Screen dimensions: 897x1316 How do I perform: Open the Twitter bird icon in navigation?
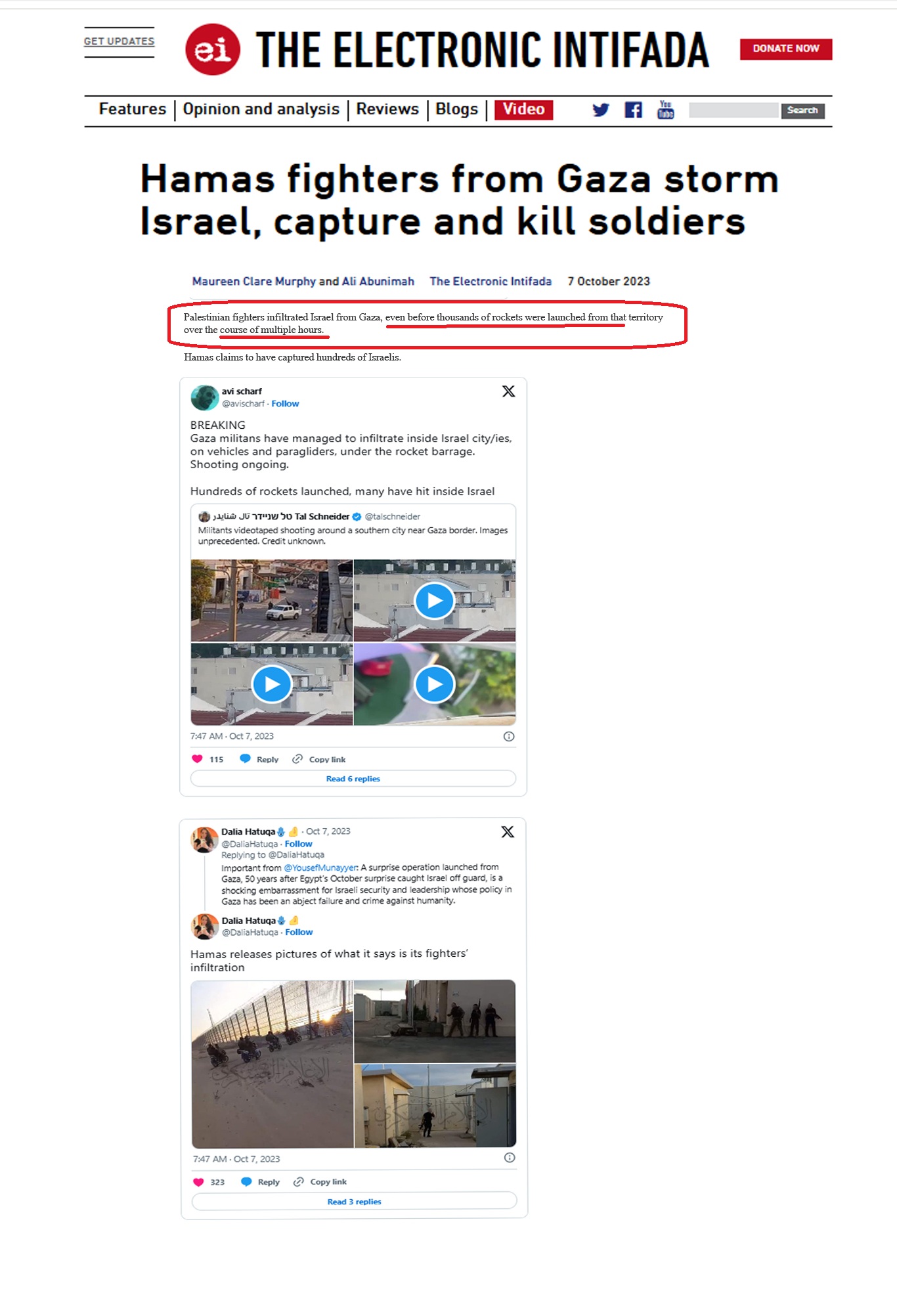tap(600, 110)
